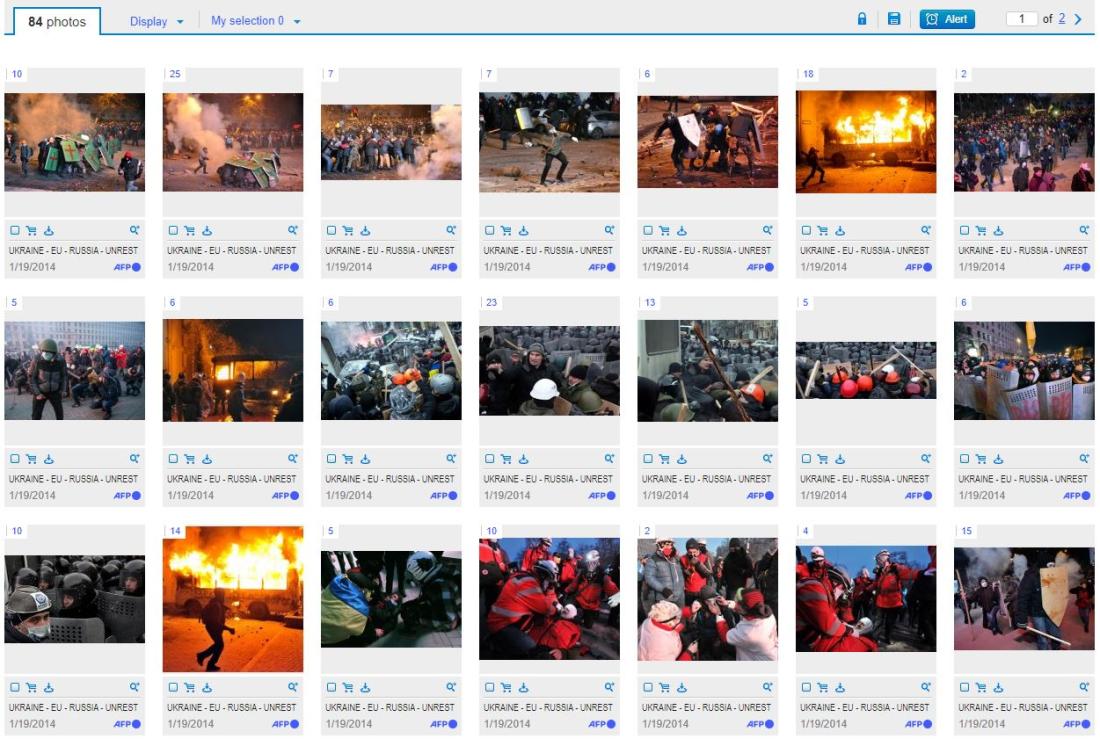The height and width of the screenshot is (739, 1100).
Task: Zoom the 18-photo burning bus set
Action: 925,230
